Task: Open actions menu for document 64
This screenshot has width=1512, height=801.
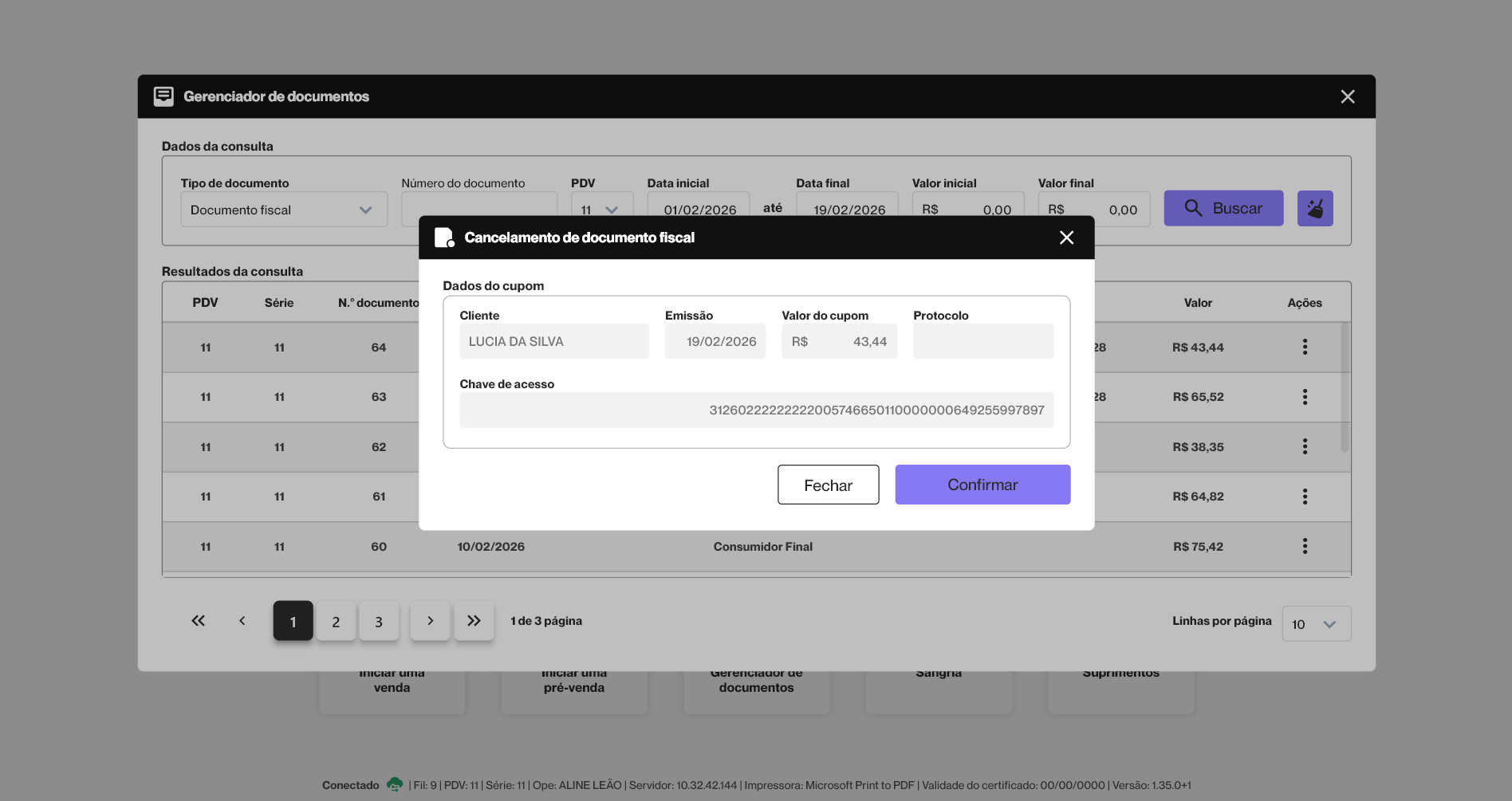Action: pyautogui.click(x=1305, y=347)
